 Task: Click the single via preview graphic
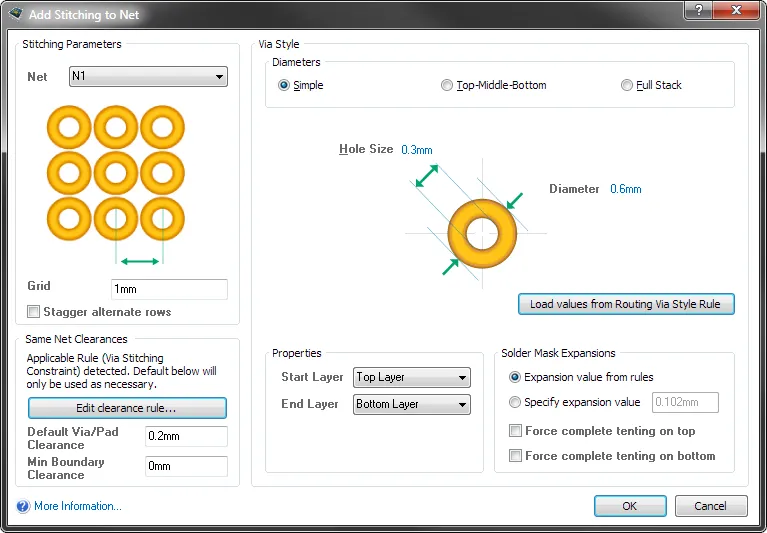(482, 233)
